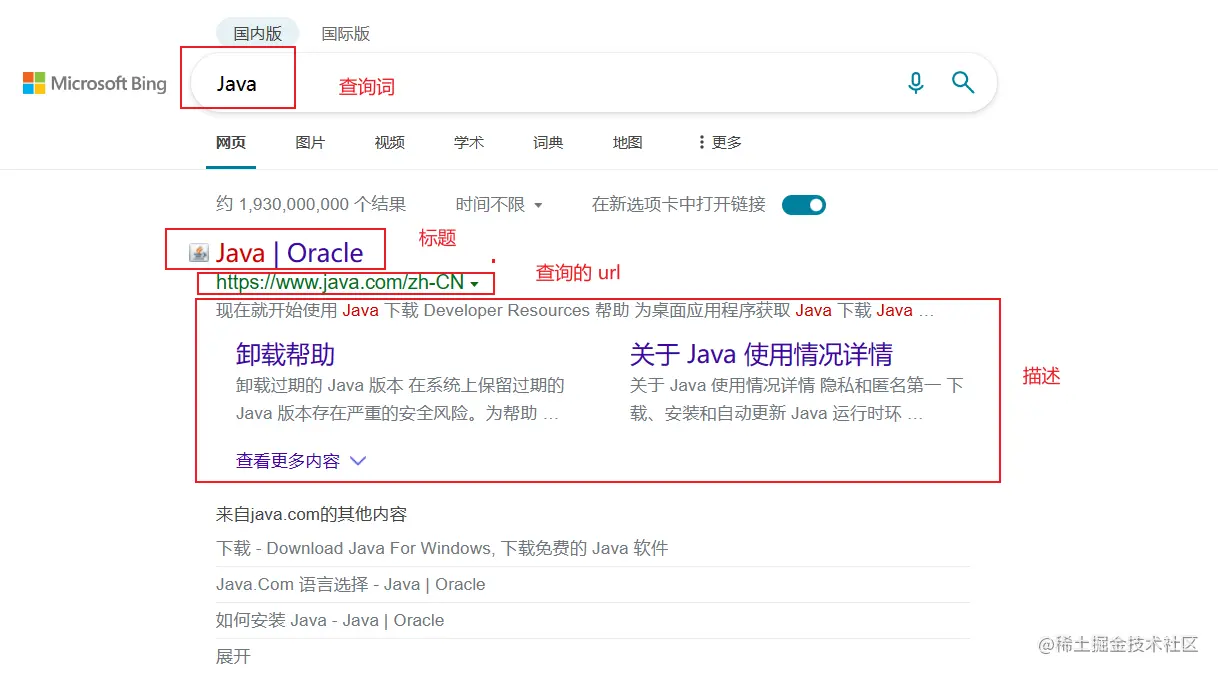Select the 网页 search tab
This screenshot has width=1218, height=674.
pos(231,143)
